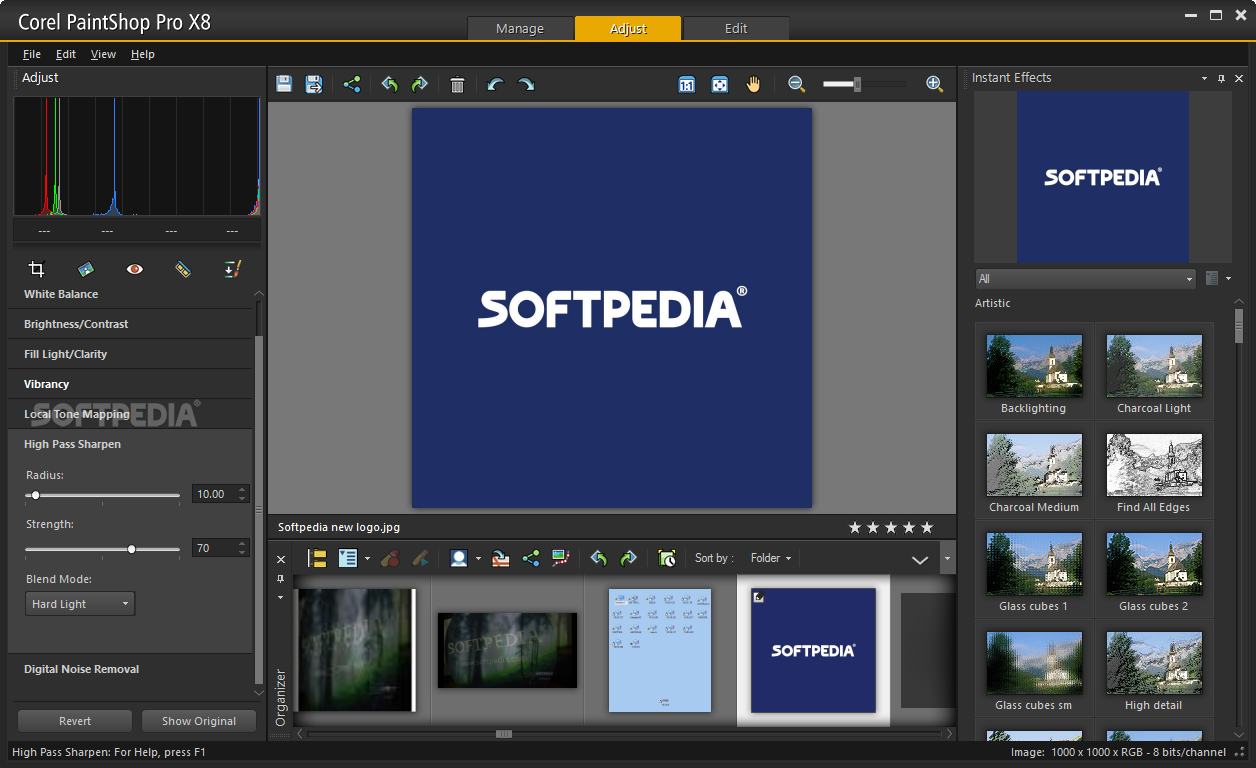The image size is (1256, 768).
Task: Open Instant Effects panel options arrow
Action: click(1204, 78)
